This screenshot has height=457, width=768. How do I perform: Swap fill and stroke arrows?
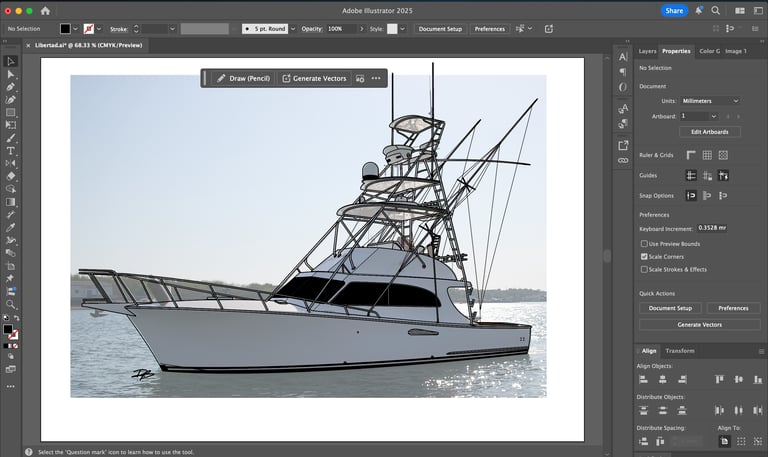pyautogui.click(x=16, y=318)
